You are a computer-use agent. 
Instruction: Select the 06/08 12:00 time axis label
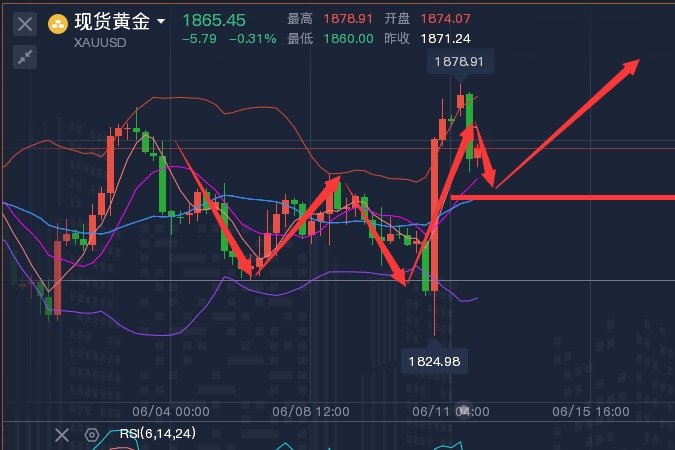coord(310,411)
